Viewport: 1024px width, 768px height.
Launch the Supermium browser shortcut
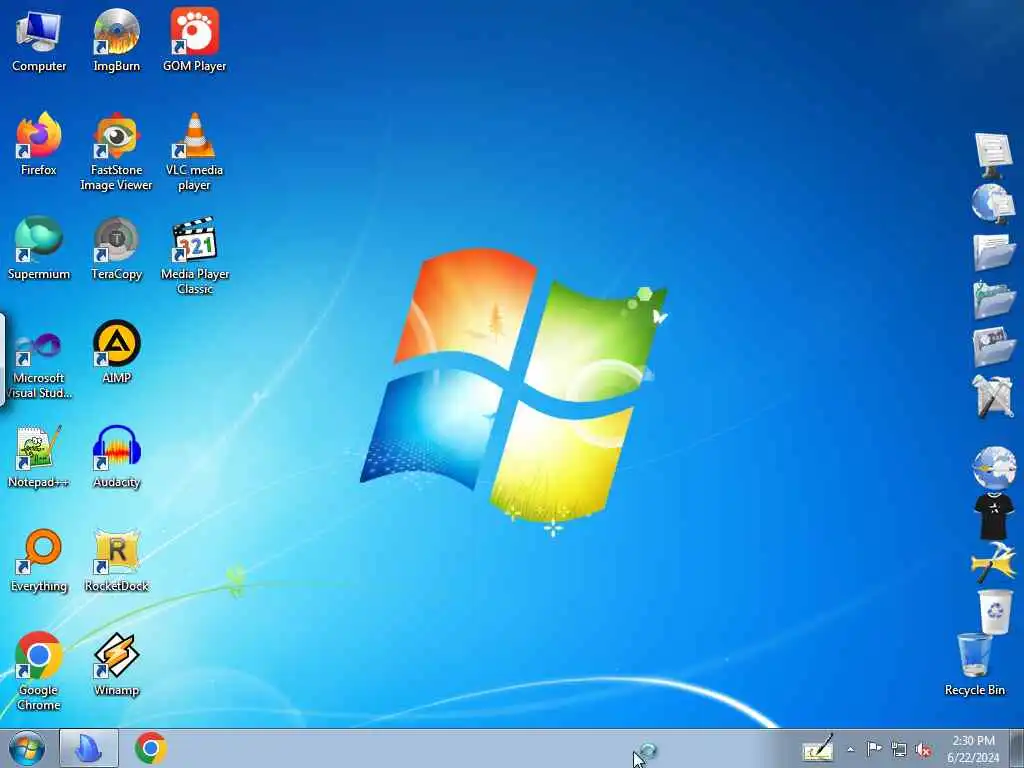tap(39, 248)
